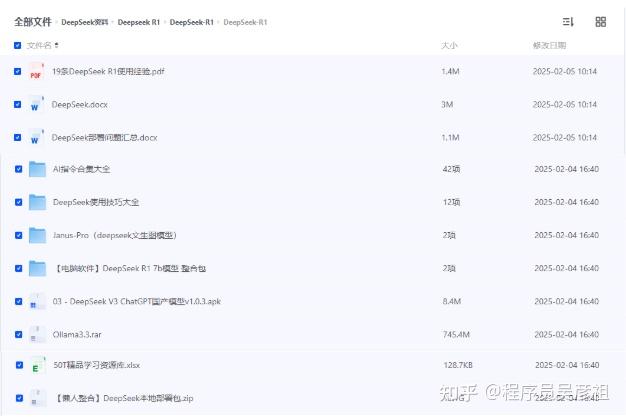Uncheck the DeepSeek V3 apk checkbox
Screen dimensions: 626x419
[x=18, y=301]
